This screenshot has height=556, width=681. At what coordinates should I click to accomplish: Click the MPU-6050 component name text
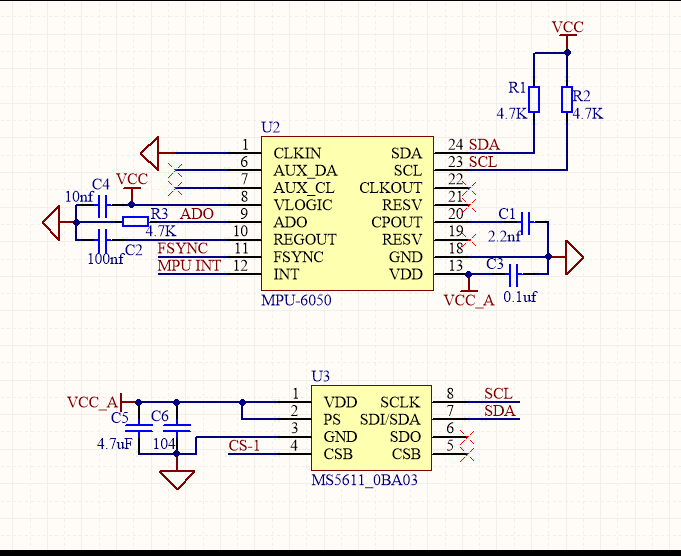296,300
